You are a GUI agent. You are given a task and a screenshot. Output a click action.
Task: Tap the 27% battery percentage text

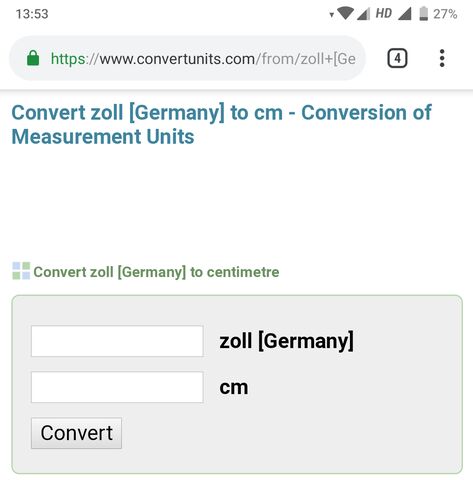pyautogui.click(x=445, y=14)
